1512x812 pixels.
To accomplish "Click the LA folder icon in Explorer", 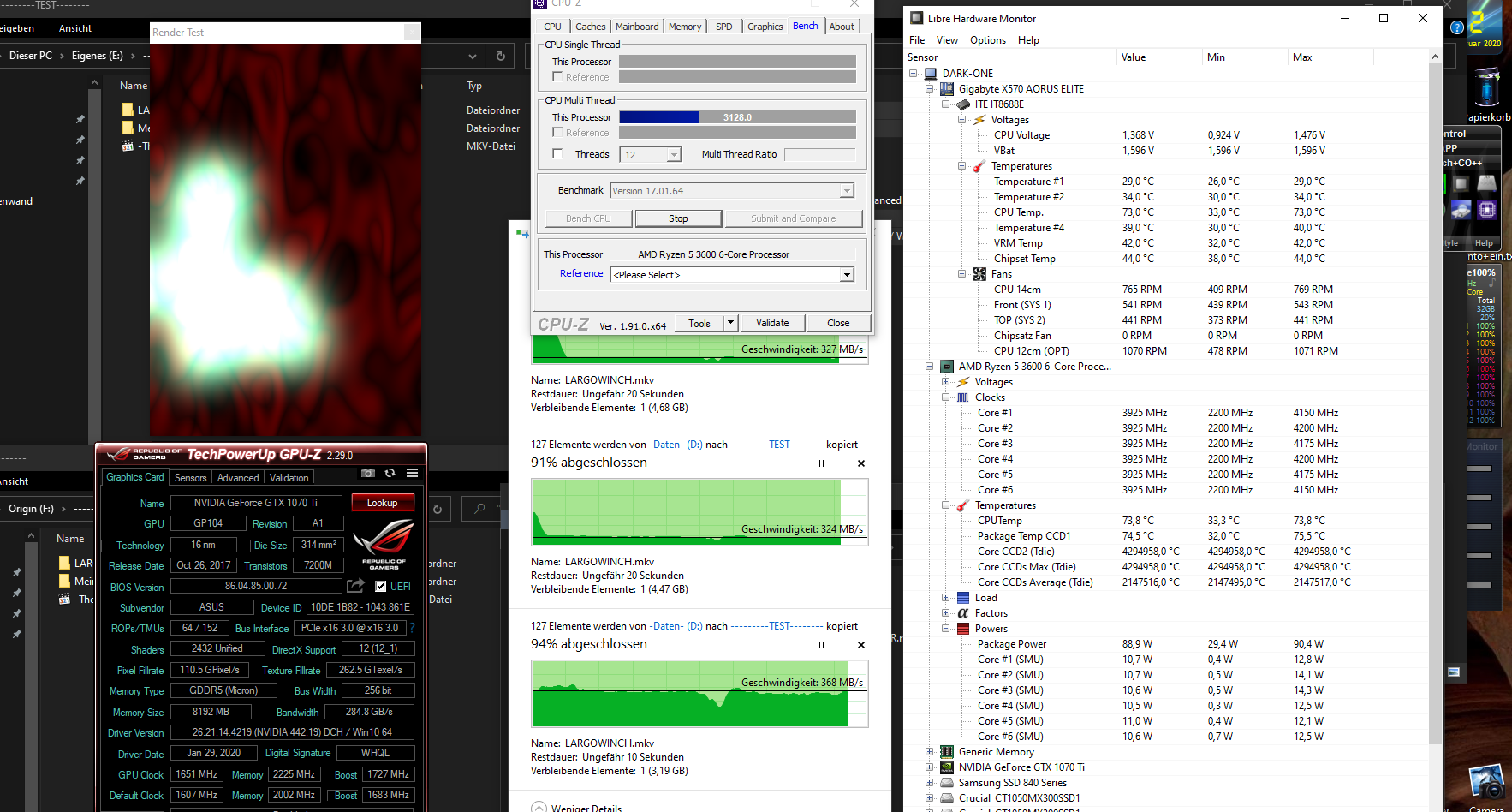I will coord(128,110).
